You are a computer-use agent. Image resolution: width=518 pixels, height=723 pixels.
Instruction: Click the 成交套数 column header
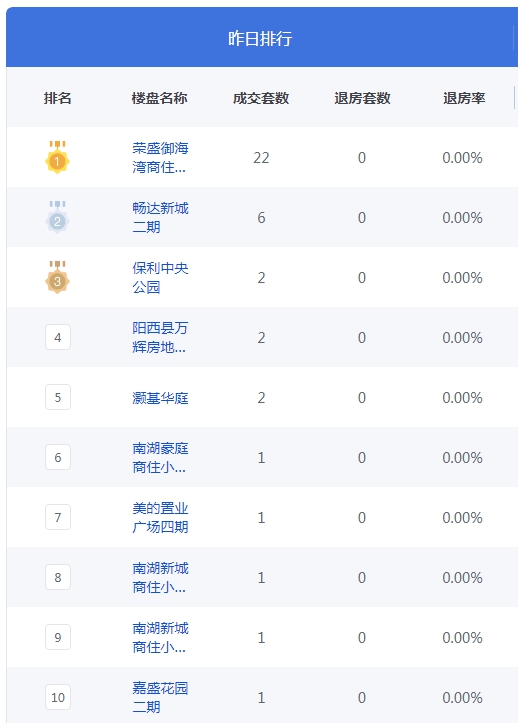(261, 98)
